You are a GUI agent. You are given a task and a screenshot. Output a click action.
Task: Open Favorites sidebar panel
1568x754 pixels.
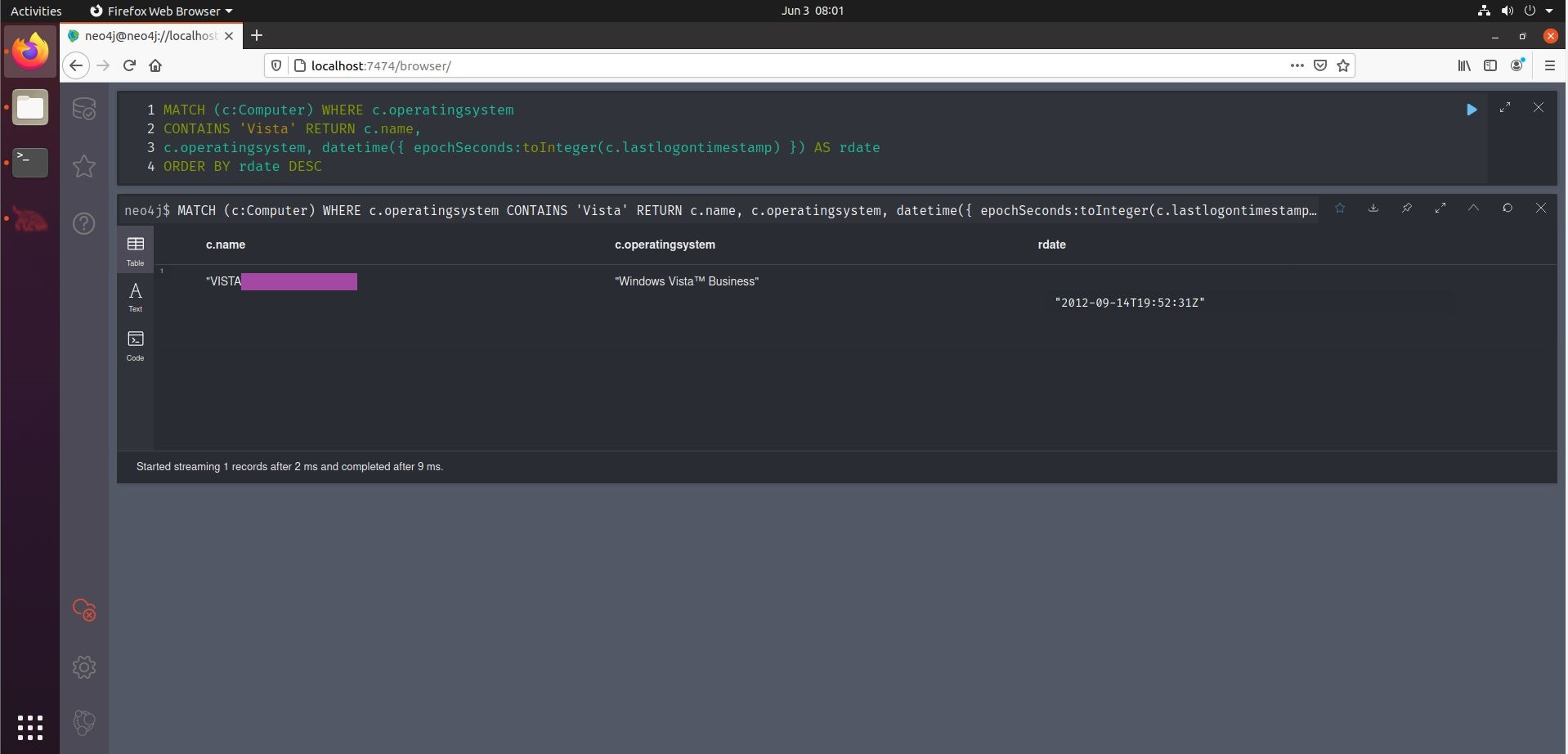pyautogui.click(x=84, y=166)
